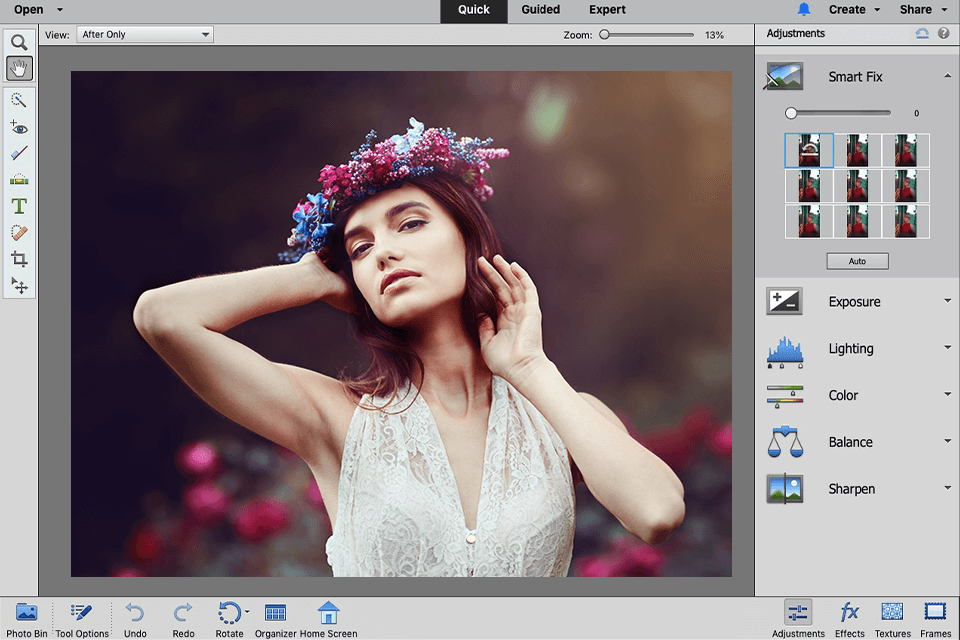Open the View mode dropdown
This screenshot has width=960, height=640.
pyautogui.click(x=145, y=34)
